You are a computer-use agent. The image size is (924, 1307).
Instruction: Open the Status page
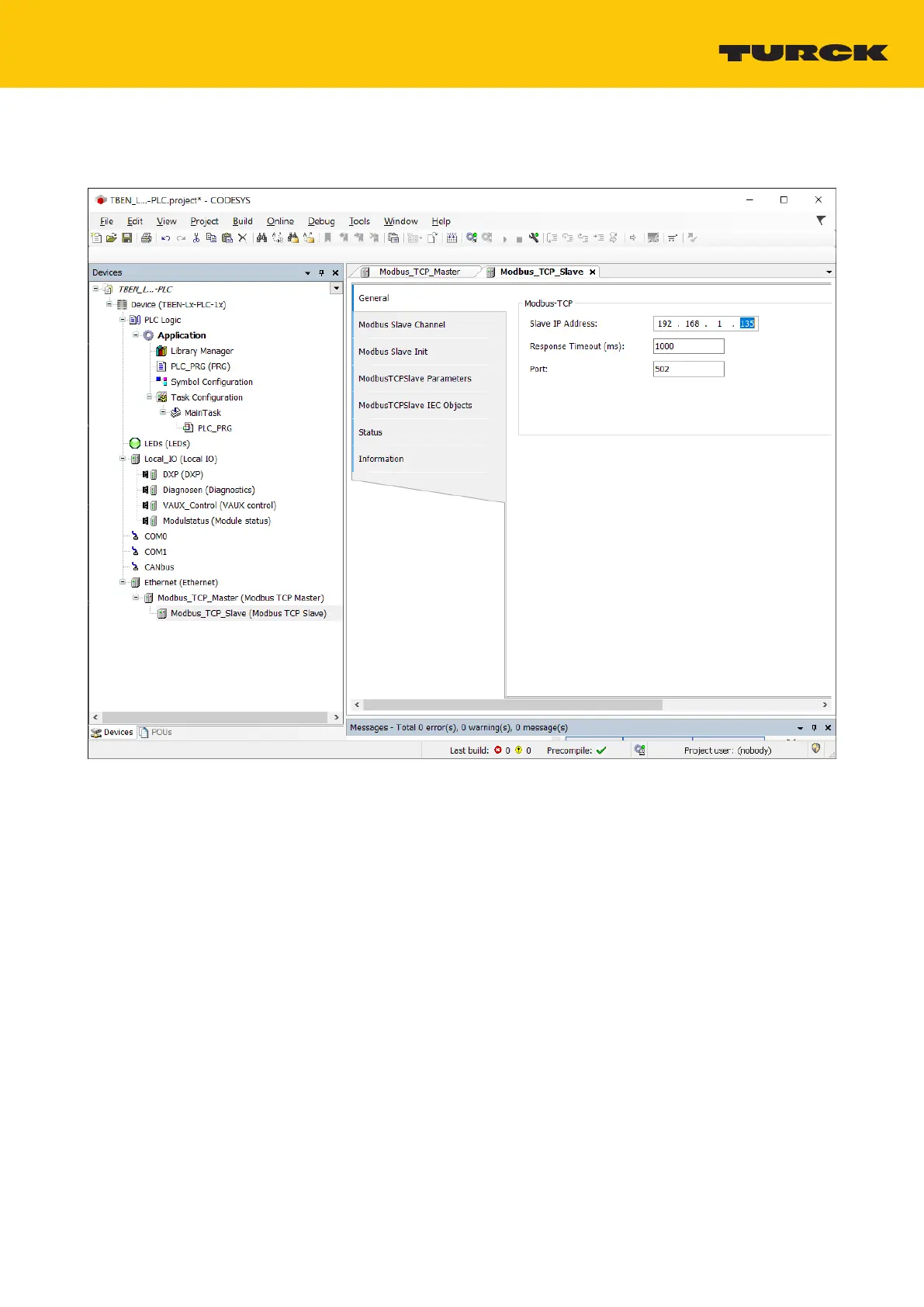pos(371,432)
